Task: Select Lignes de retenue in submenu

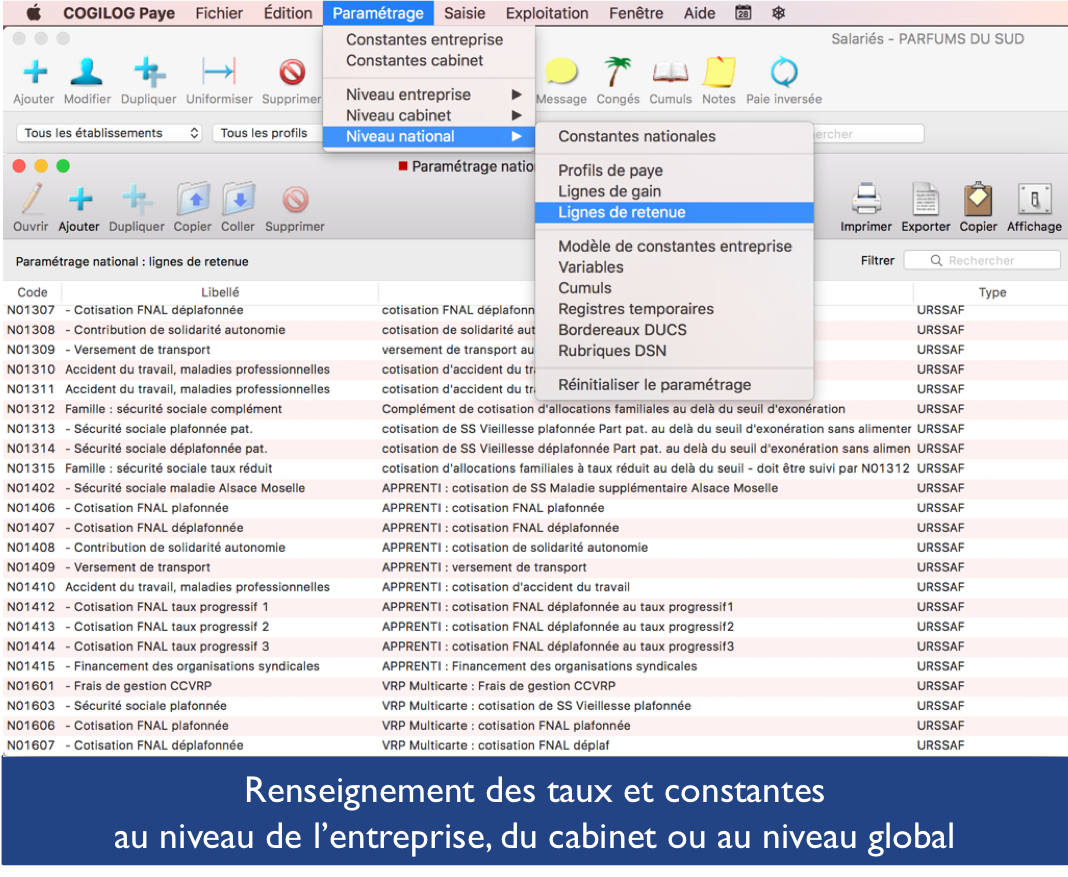Action: coord(674,212)
